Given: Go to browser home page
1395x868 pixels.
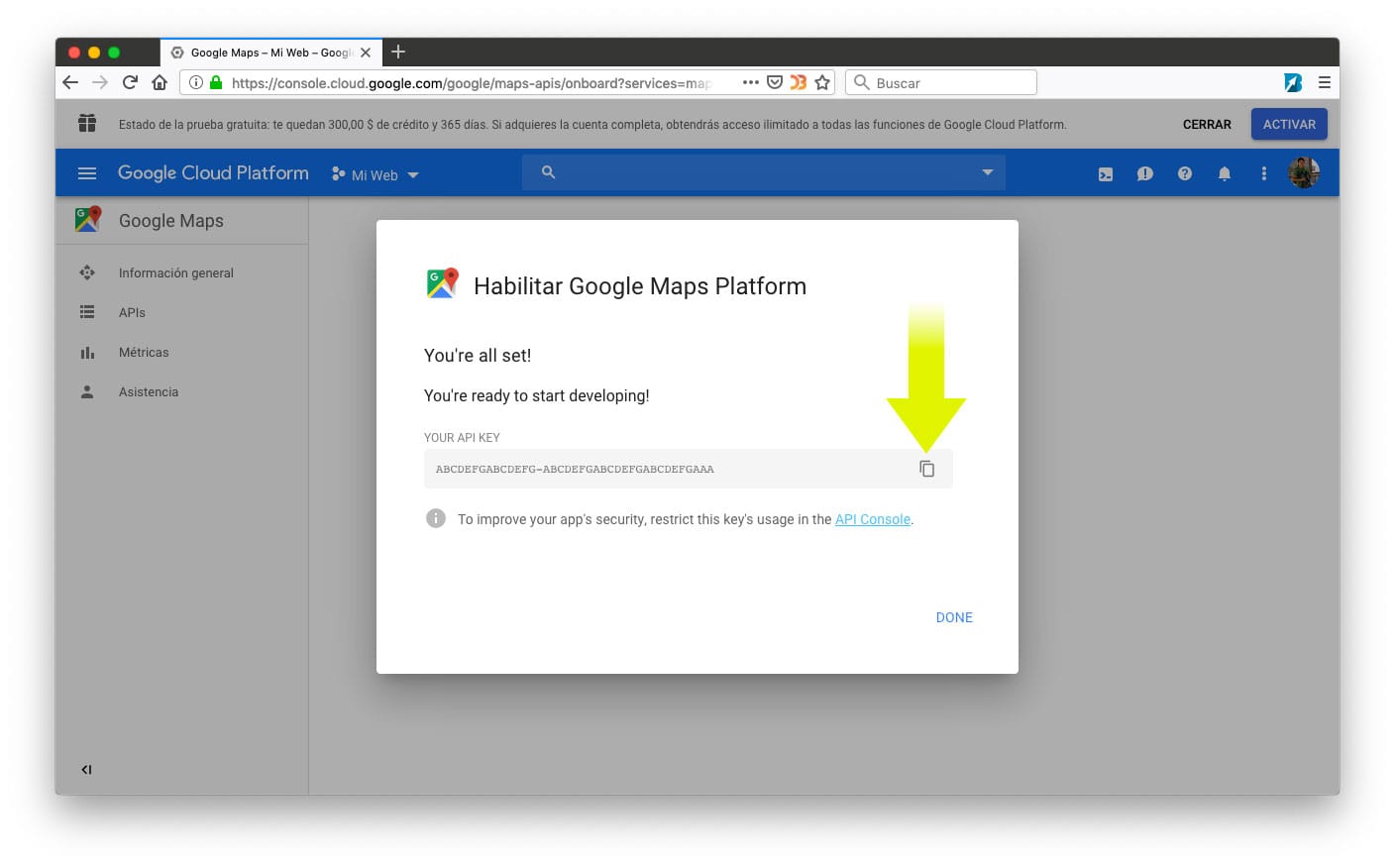Looking at the screenshot, I should [160, 82].
